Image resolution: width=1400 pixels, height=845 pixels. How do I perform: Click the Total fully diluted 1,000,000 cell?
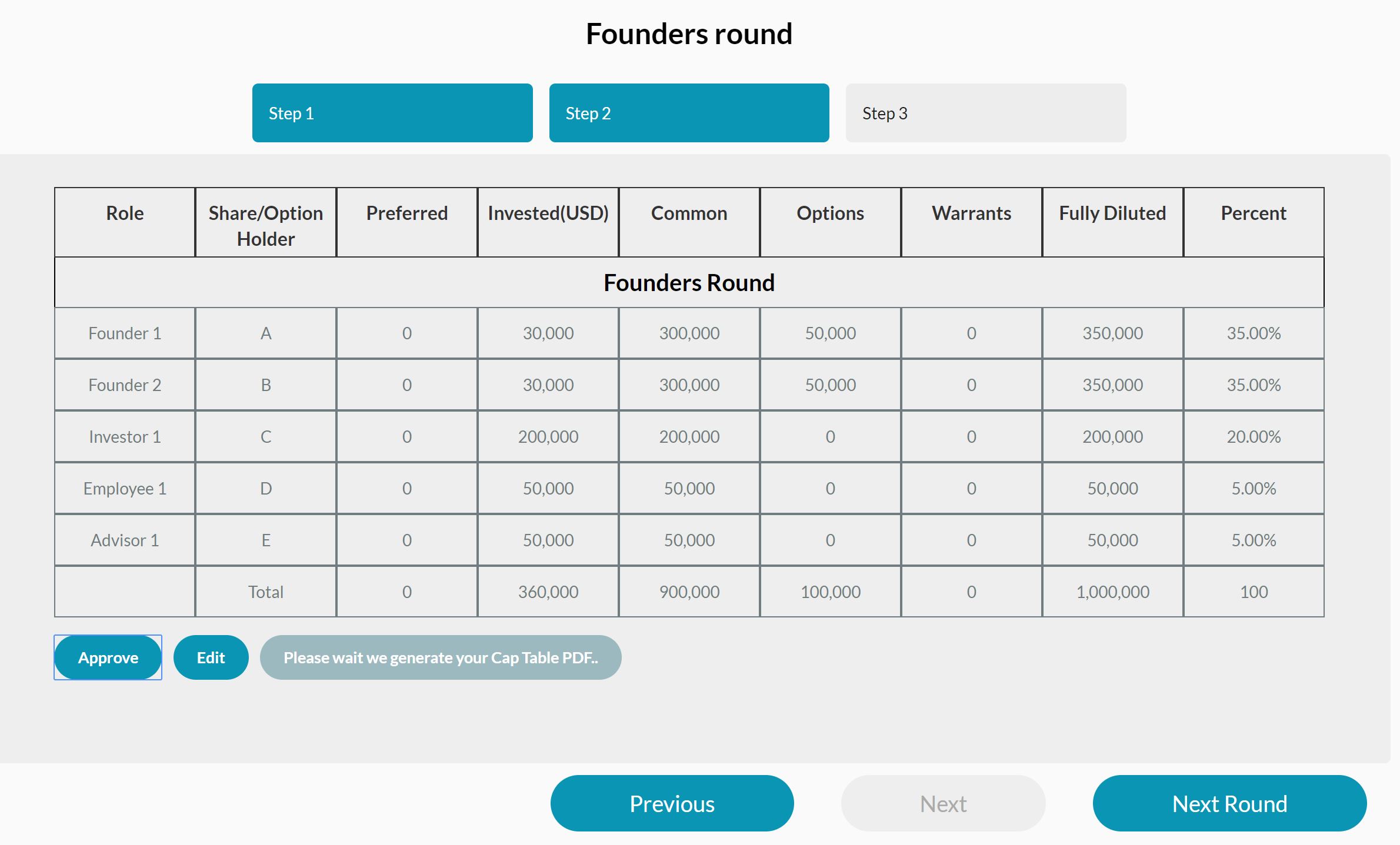(x=1112, y=592)
